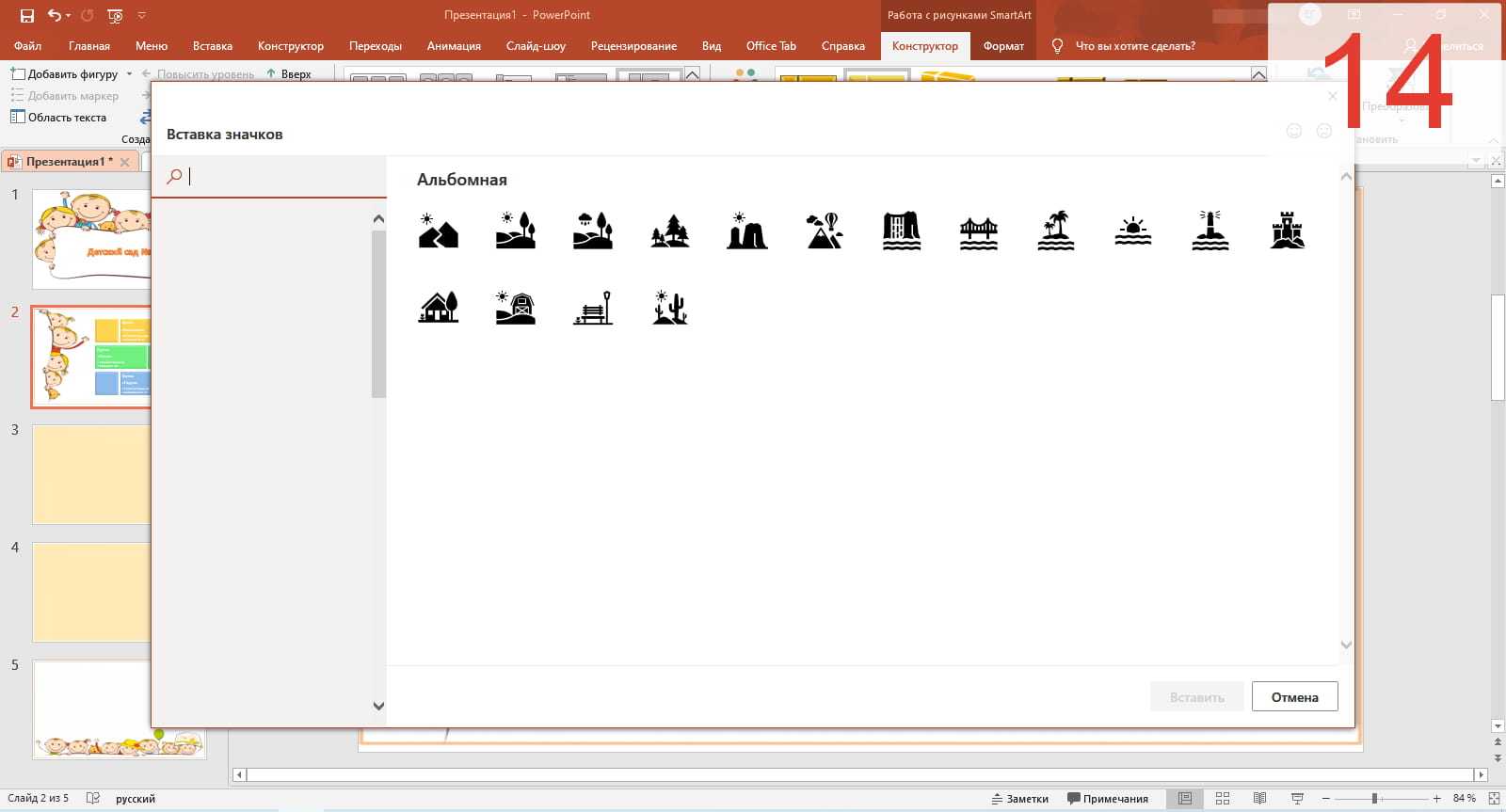
Task: Select the suspension bridge icon
Action: (x=978, y=231)
